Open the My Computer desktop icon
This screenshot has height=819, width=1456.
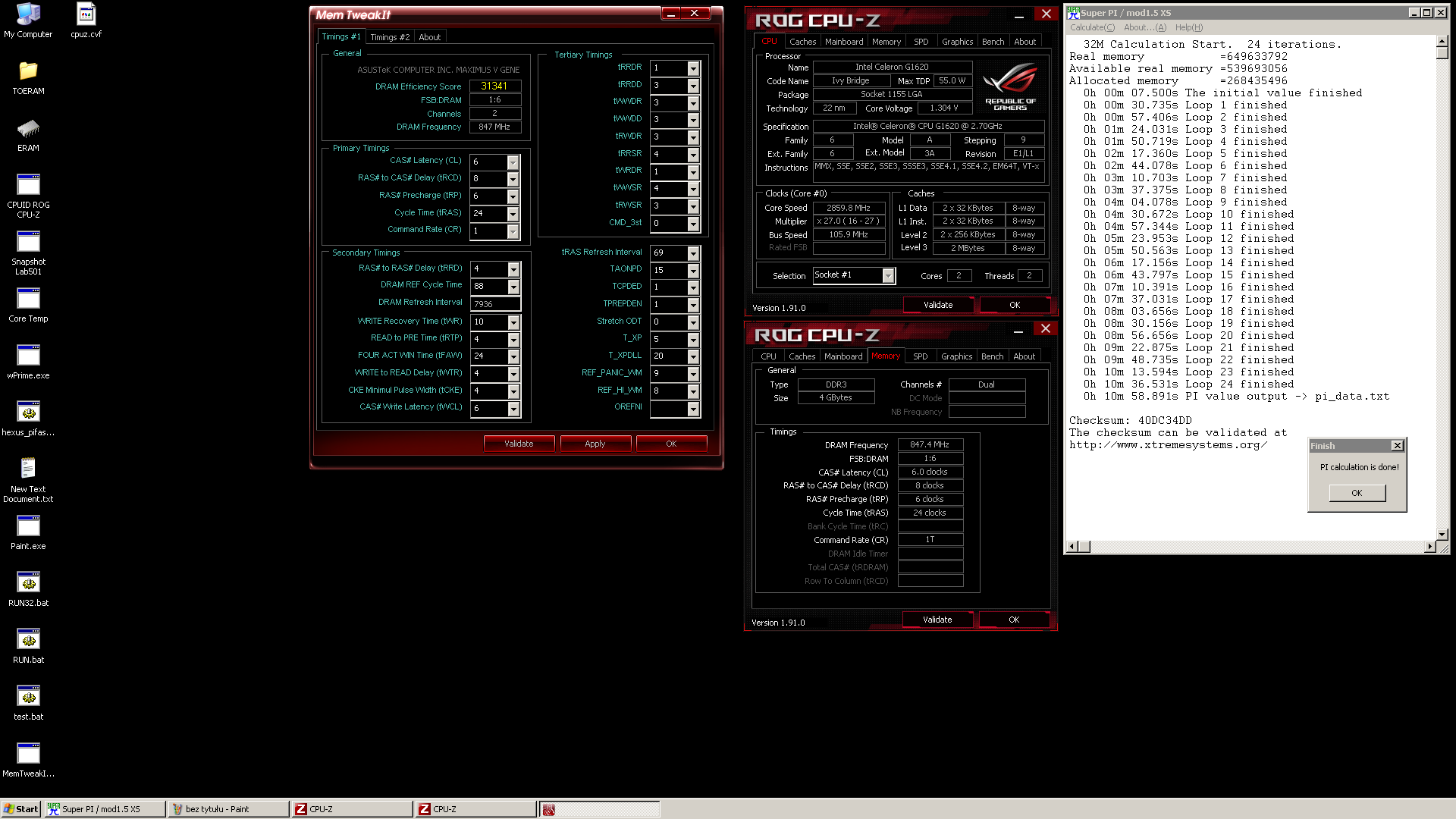point(28,20)
